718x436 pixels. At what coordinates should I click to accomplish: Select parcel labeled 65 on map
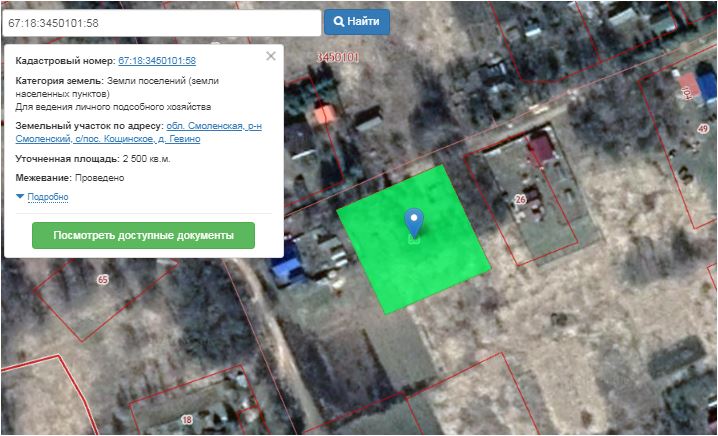(x=103, y=280)
